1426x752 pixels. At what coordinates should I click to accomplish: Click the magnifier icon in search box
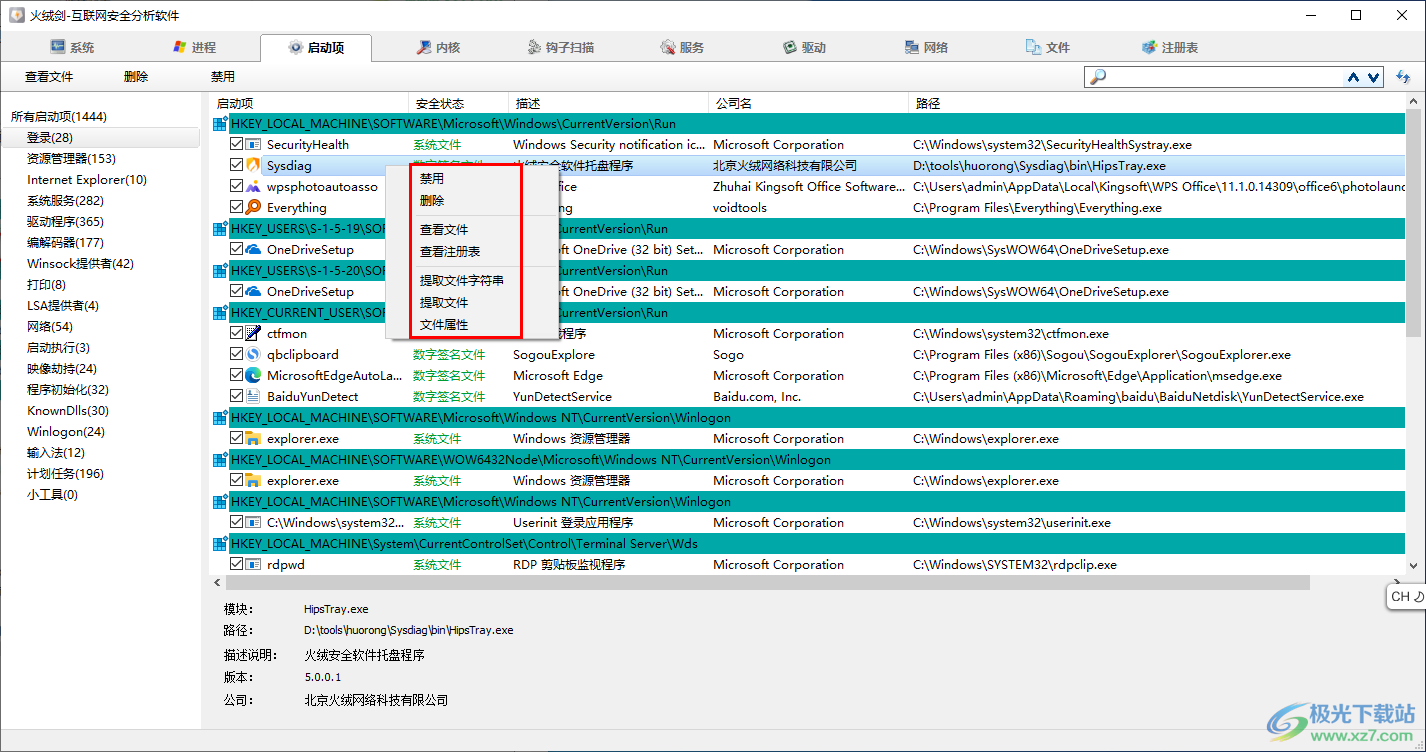coord(1098,77)
